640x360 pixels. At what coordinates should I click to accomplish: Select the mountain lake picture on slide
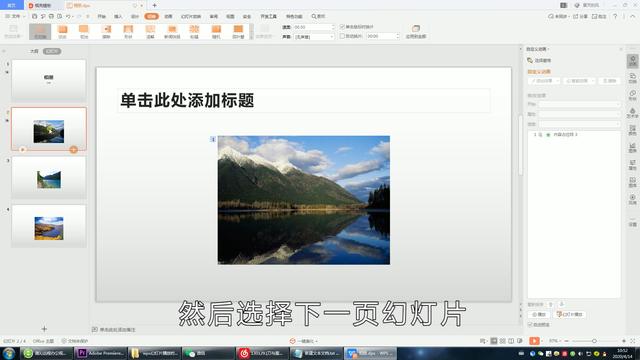coord(304,200)
